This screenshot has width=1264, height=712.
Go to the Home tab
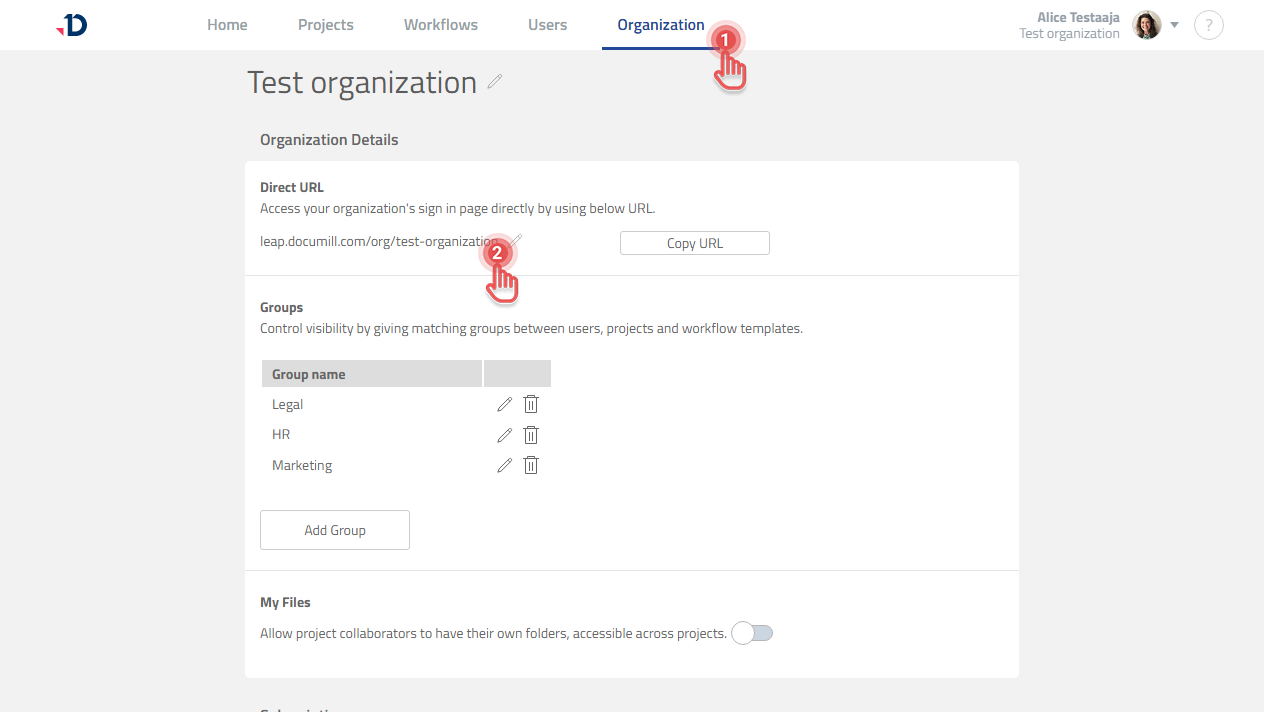pos(227,25)
